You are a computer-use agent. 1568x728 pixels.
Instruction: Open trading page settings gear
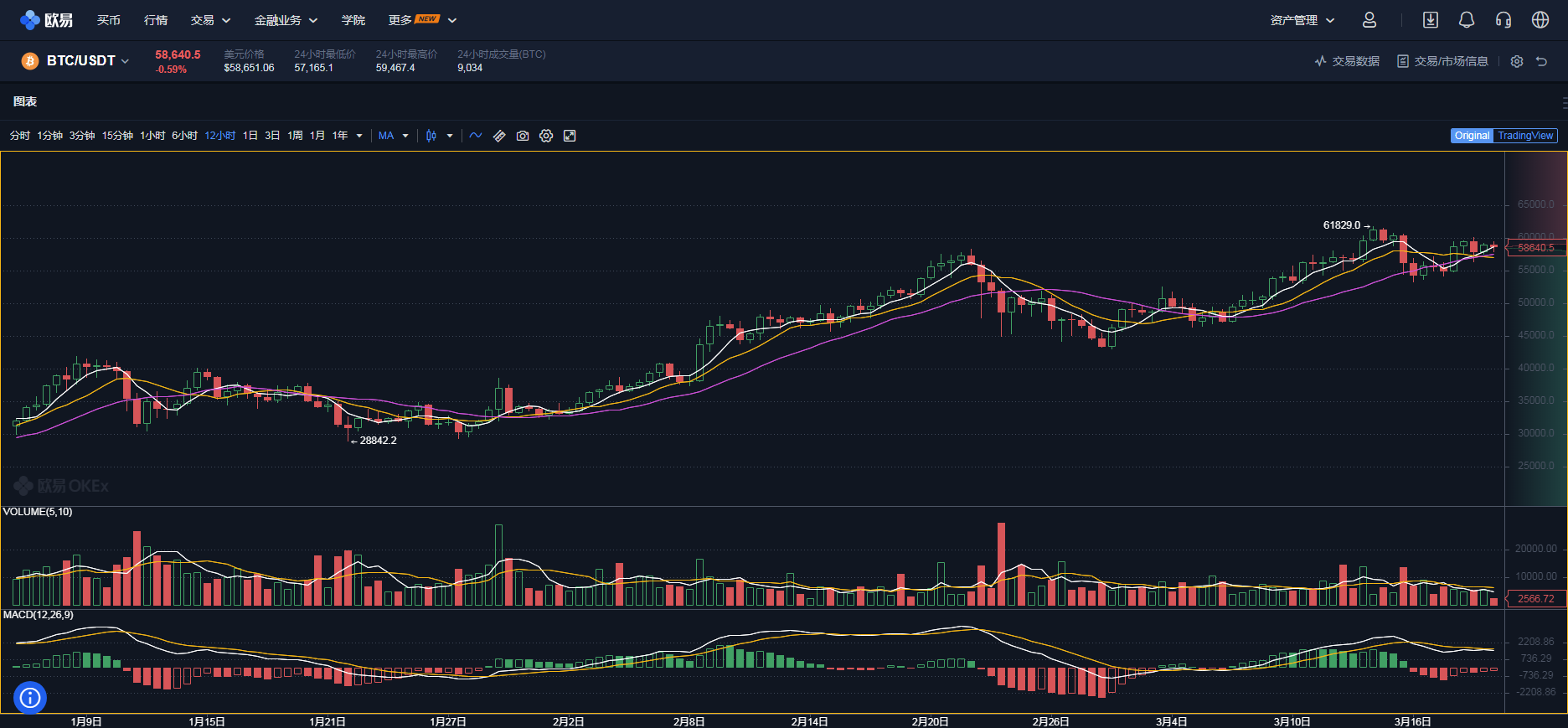coord(1517,61)
